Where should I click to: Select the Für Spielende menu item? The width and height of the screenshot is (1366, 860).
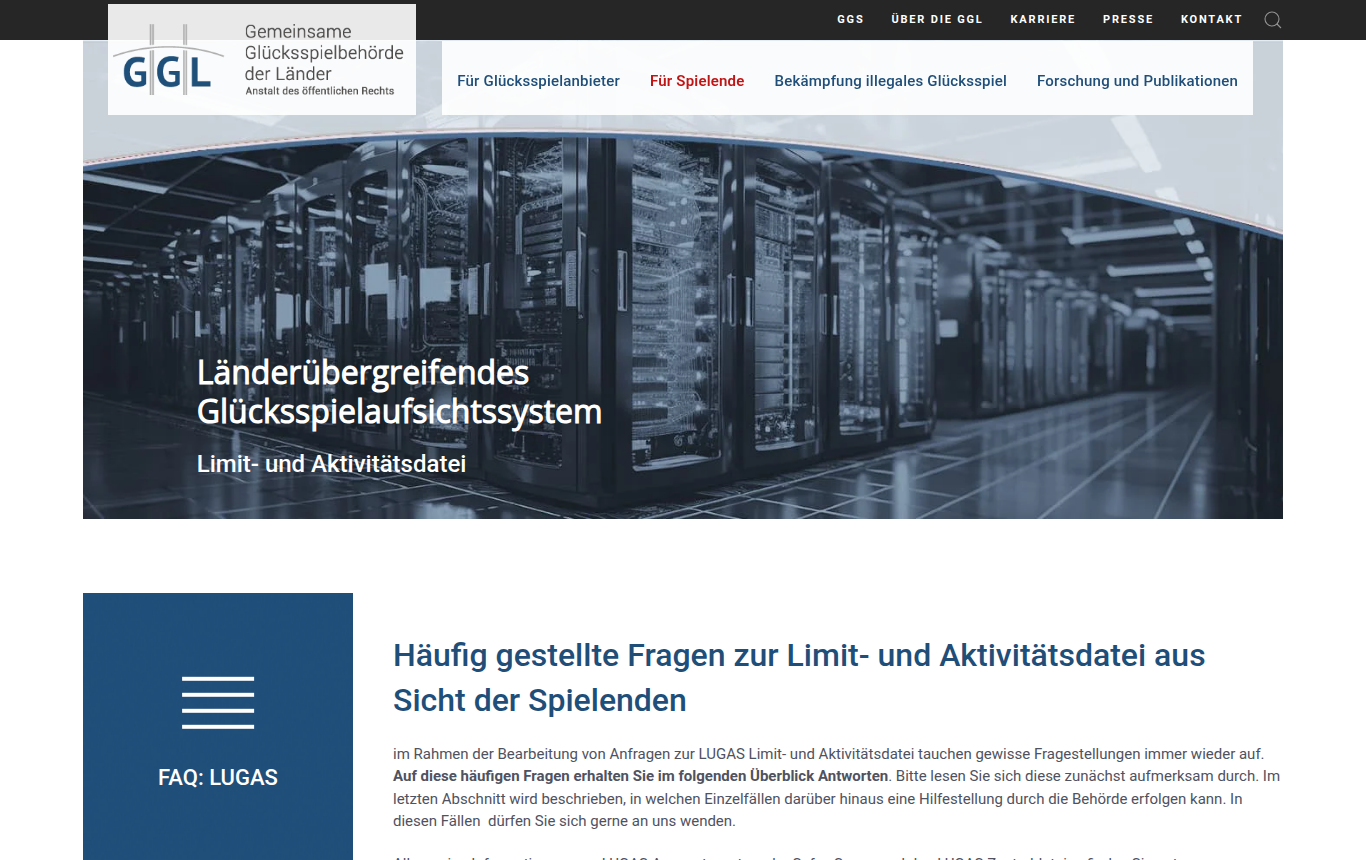coord(697,81)
